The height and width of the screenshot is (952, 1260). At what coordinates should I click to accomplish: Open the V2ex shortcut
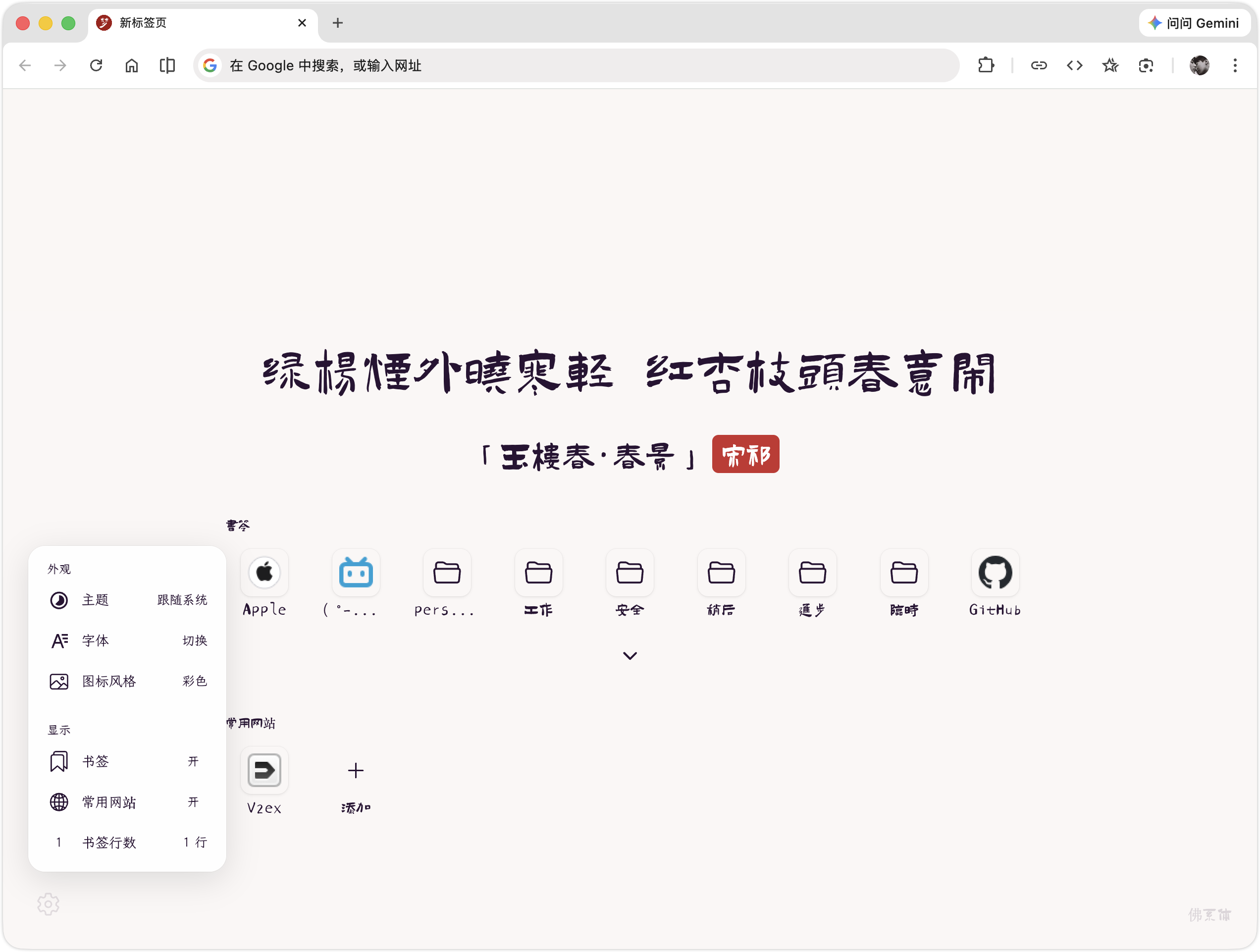[263, 770]
